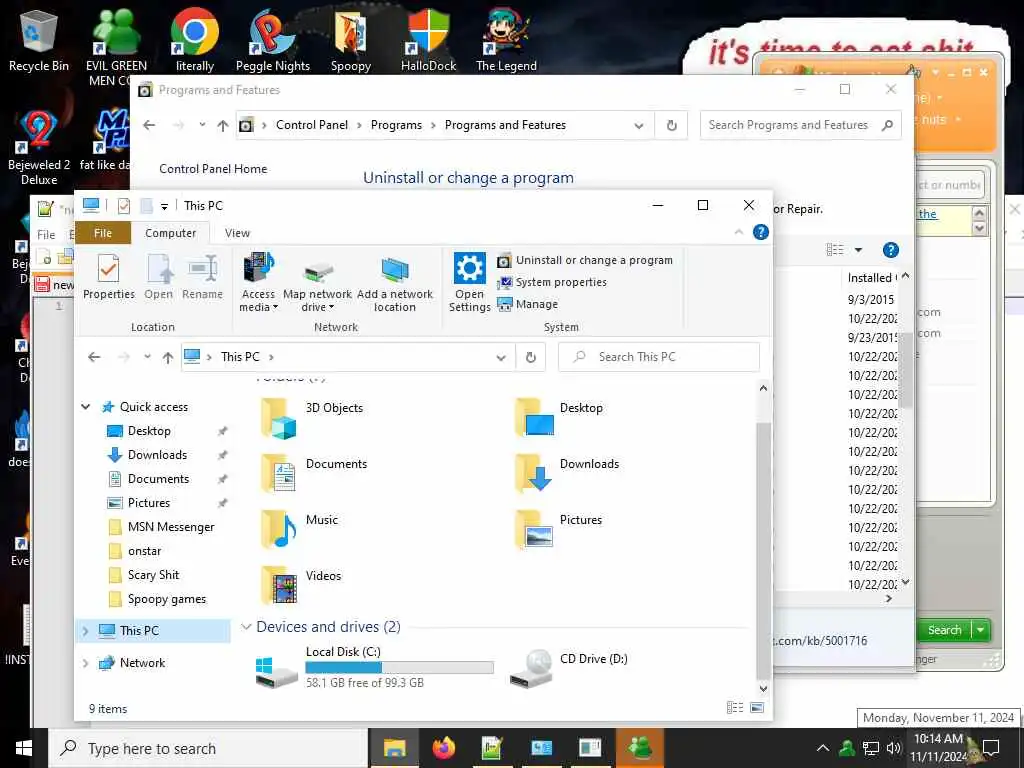The image size is (1024, 768).
Task: Switch to the Computer ribbon tab
Action: pyautogui.click(x=170, y=233)
